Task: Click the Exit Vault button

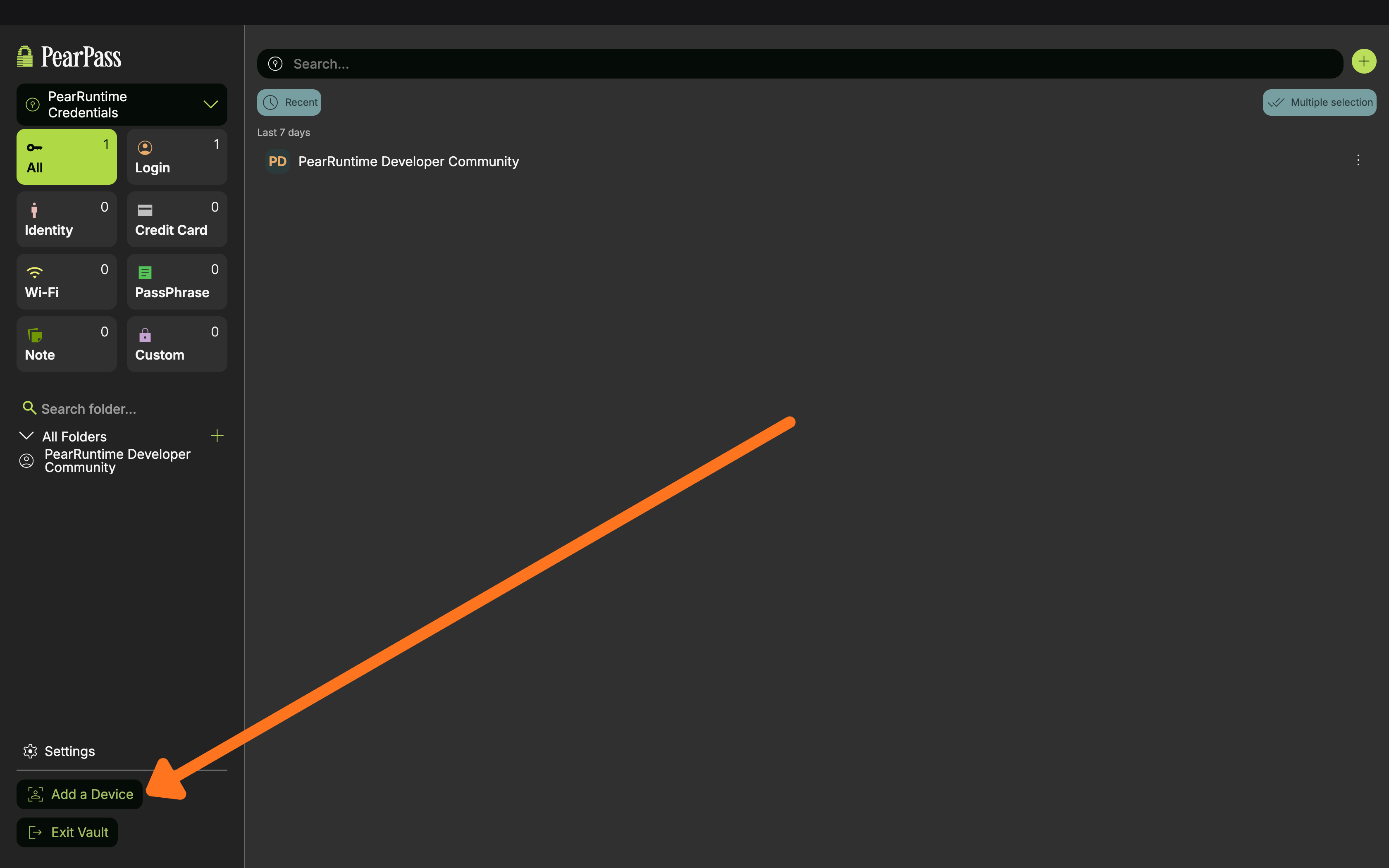Action: tap(67, 832)
